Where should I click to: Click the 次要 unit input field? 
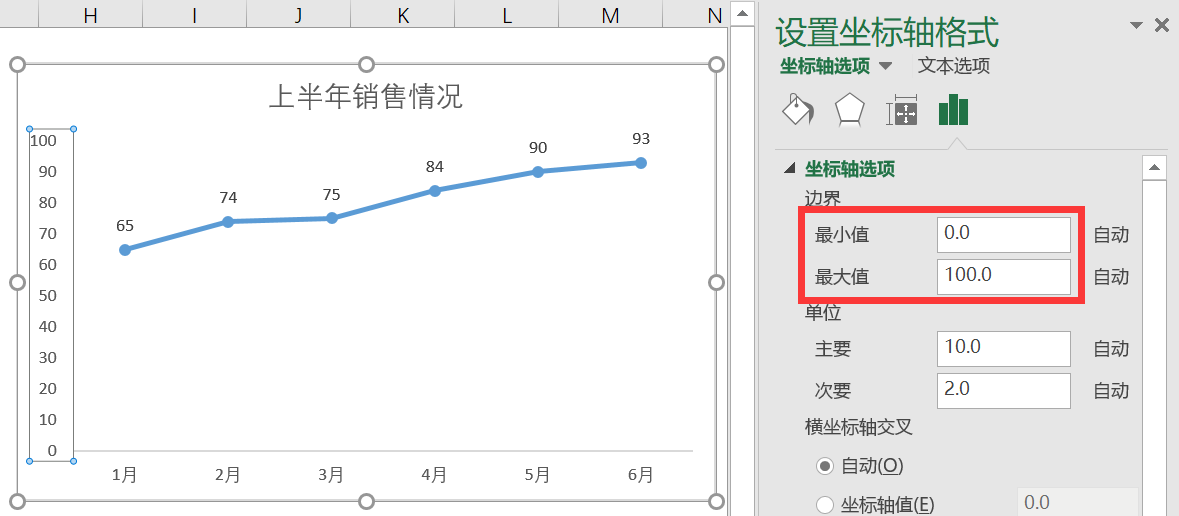1004,390
